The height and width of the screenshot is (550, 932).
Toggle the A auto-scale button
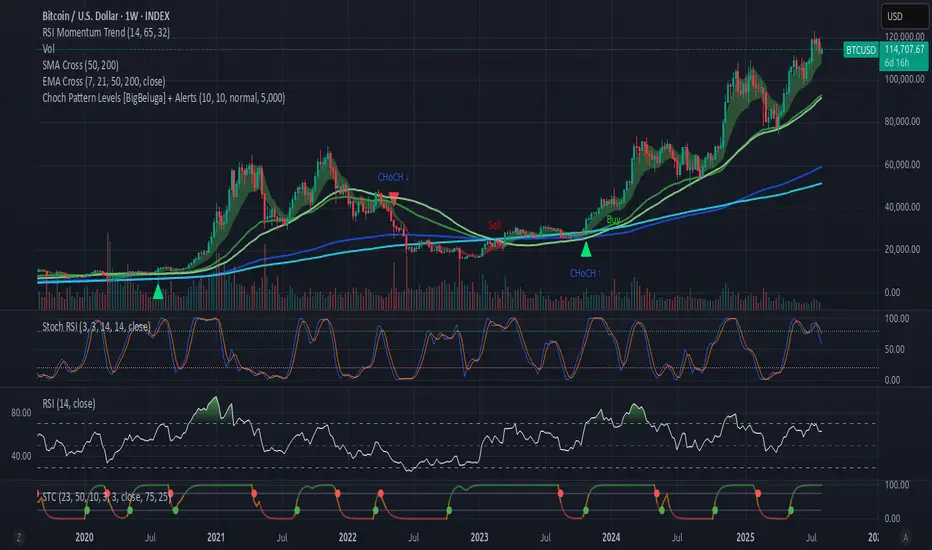905,538
